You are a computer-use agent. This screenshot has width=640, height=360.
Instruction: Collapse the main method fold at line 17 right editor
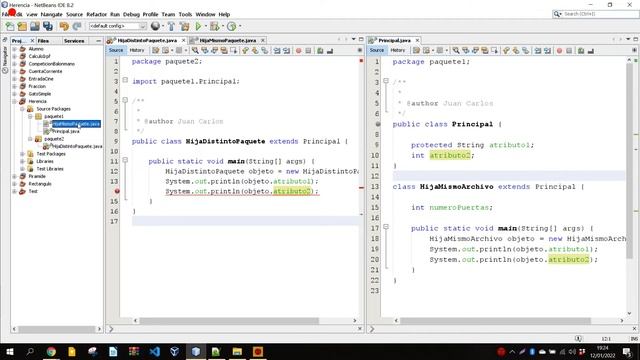pyautogui.click(x=386, y=227)
